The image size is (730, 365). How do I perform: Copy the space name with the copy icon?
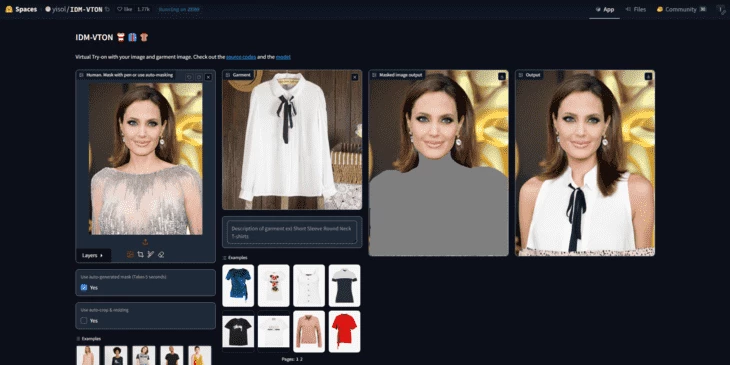click(x=108, y=9)
